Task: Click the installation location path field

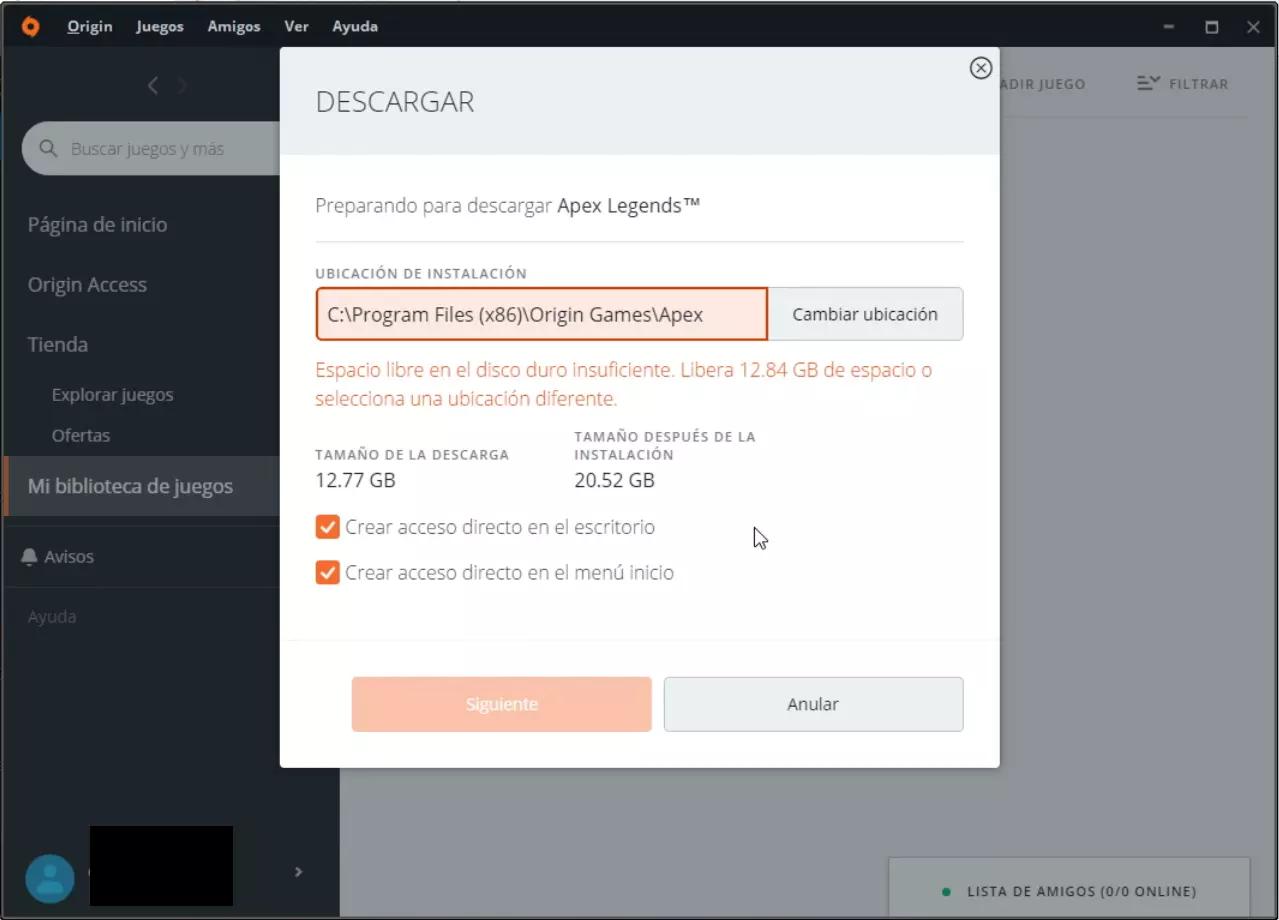Action: (x=541, y=314)
